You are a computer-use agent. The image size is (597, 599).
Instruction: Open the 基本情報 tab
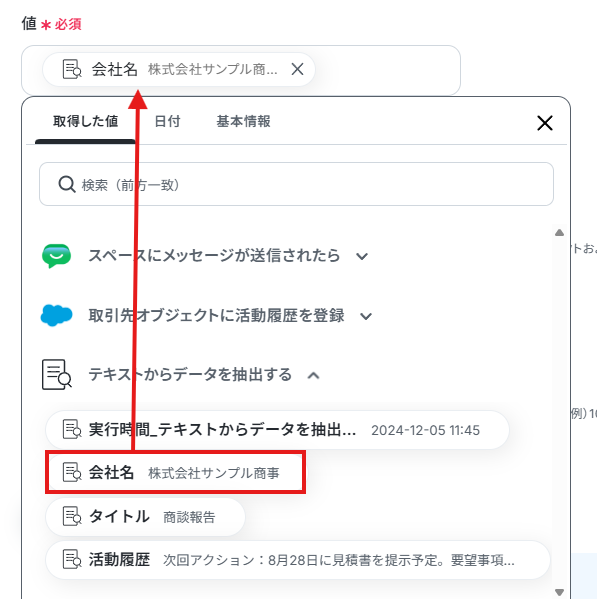coord(243,121)
